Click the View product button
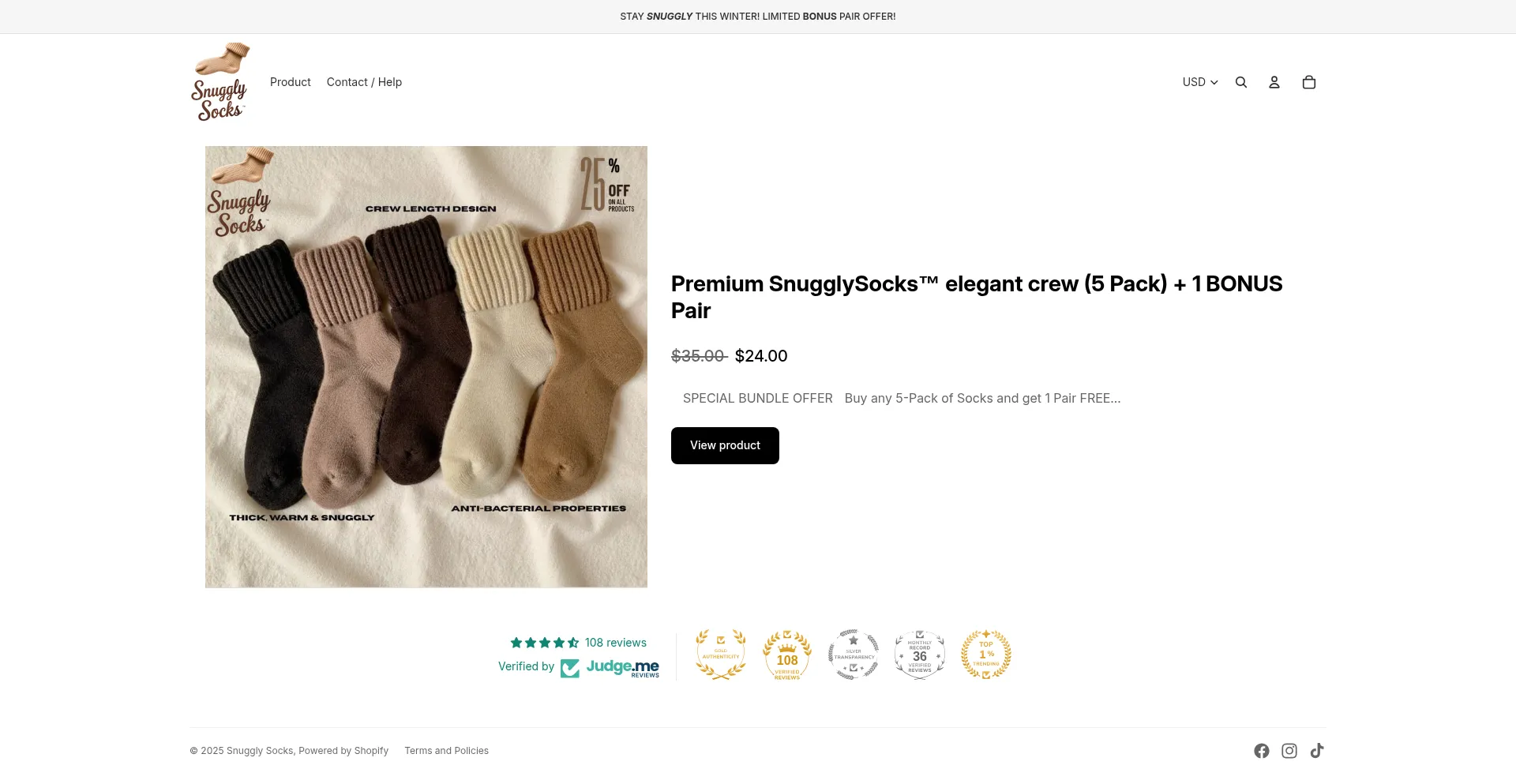 point(724,445)
